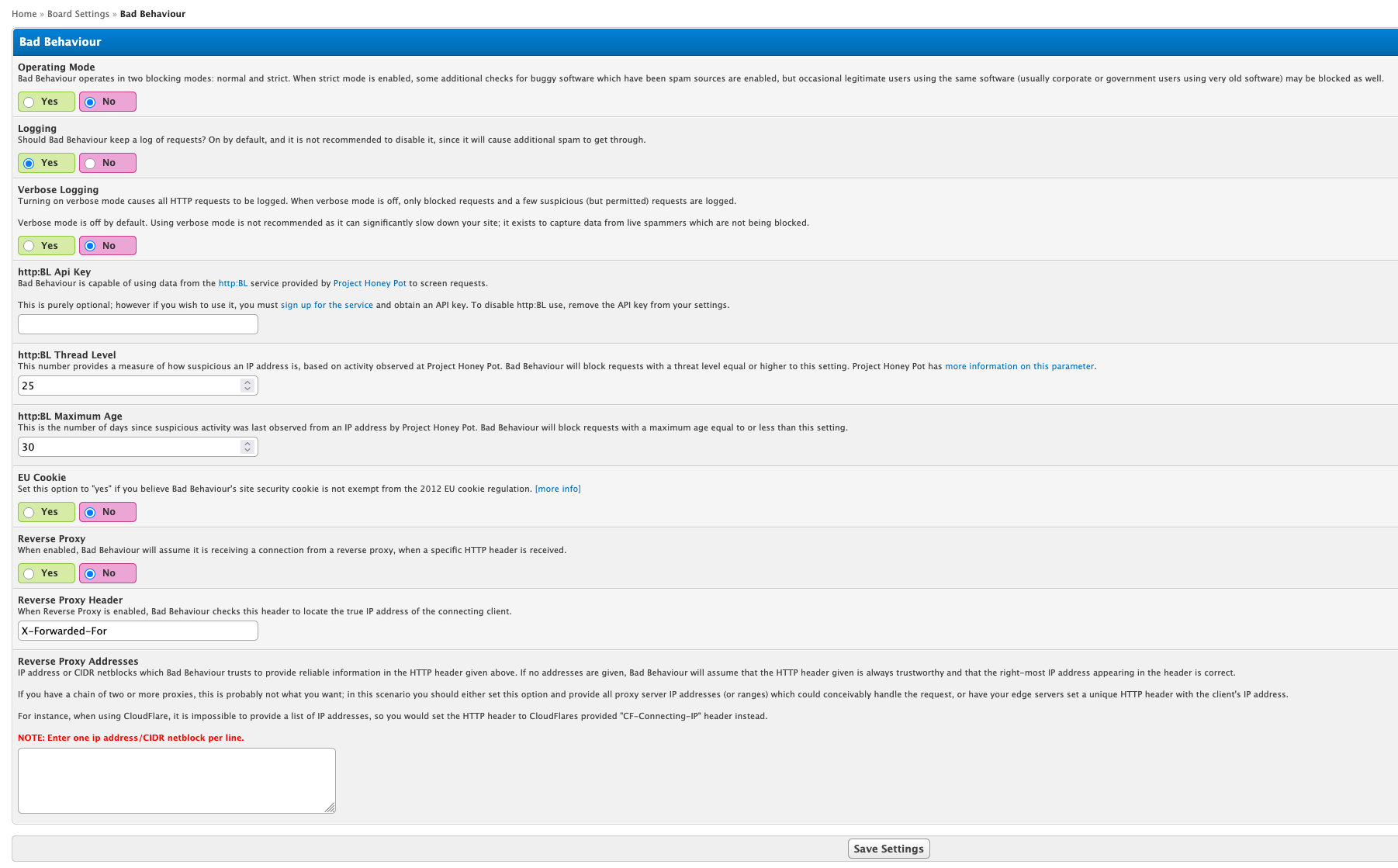
Task: Go to Board Settings breadcrumb
Action: point(78,14)
